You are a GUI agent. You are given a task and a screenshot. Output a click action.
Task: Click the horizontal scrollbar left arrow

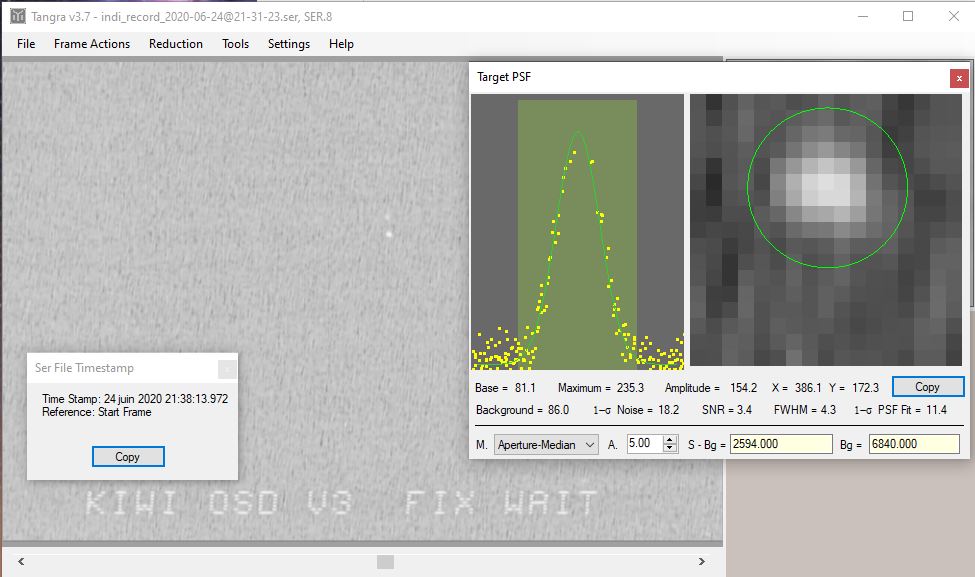21,562
